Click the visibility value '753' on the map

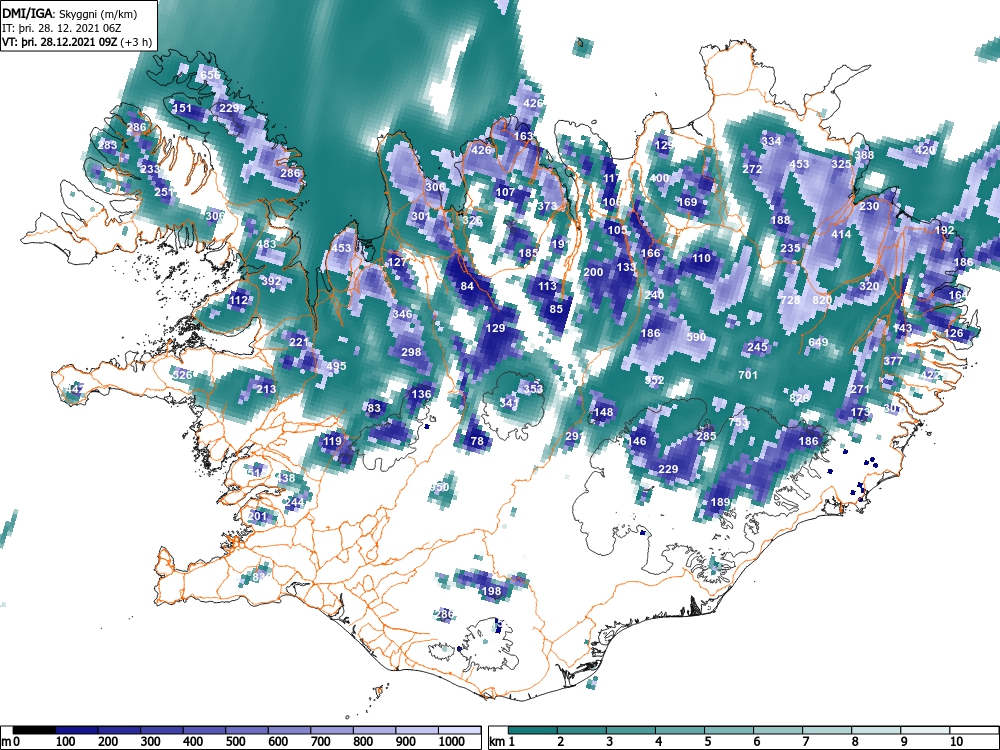[x=738, y=422]
